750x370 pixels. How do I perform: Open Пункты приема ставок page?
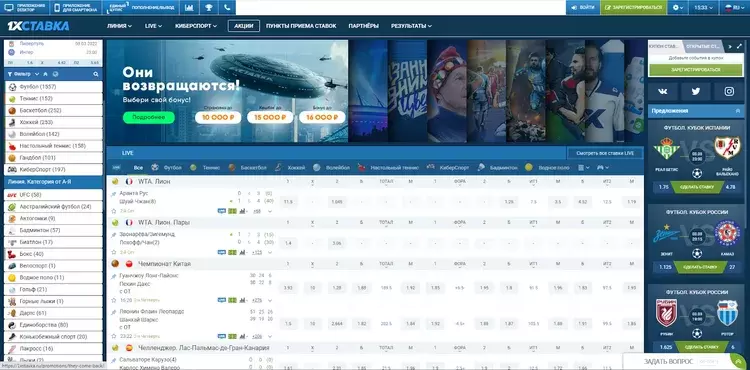tap(301, 26)
